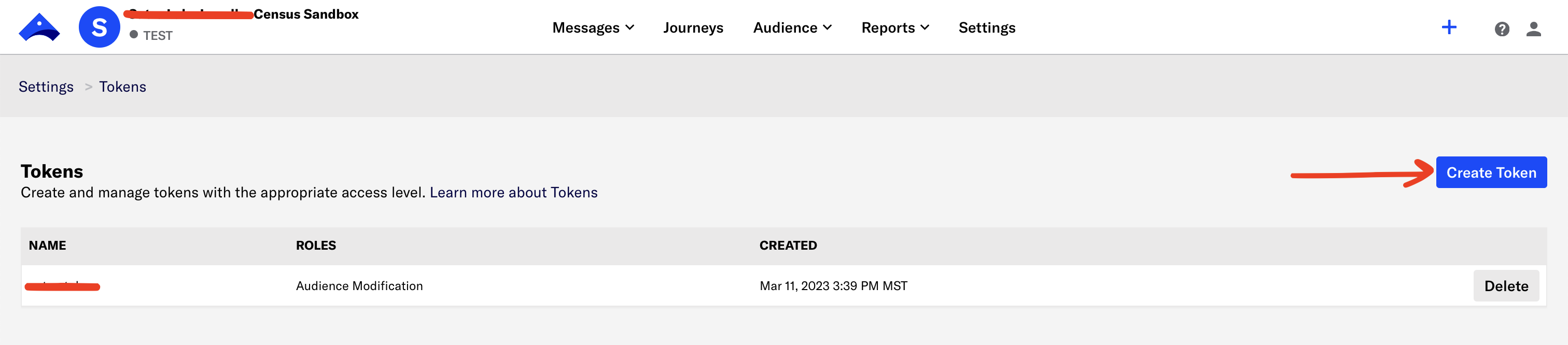Click the Airship logo icon
Image resolution: width=1568 pixels, height=345 pixels.
[39, 27]
